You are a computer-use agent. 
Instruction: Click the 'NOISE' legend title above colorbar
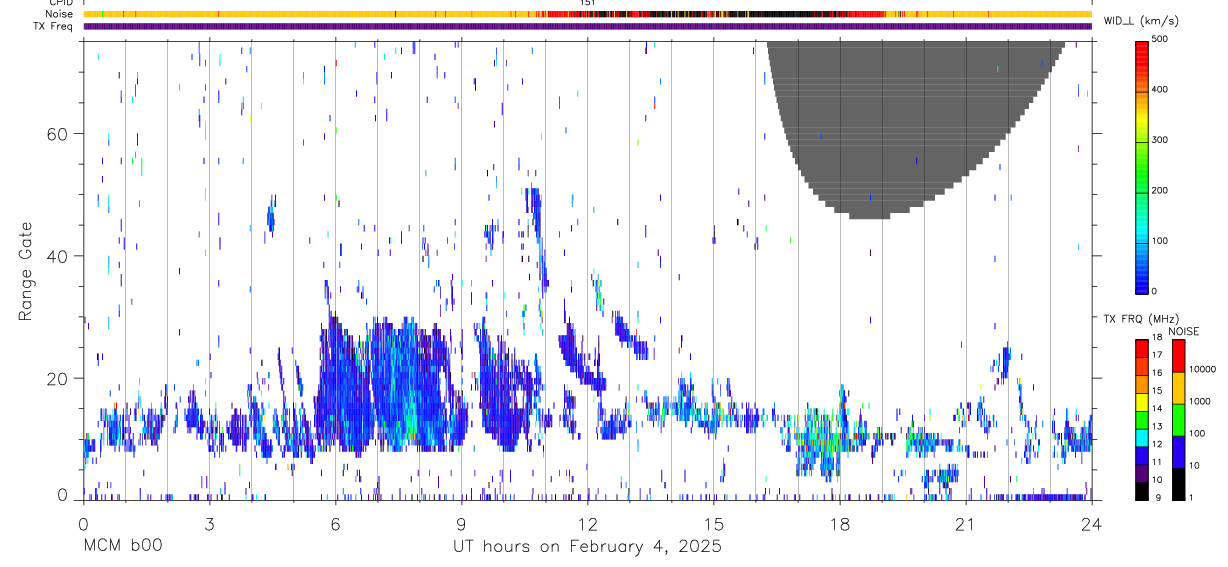[1184, 332]
